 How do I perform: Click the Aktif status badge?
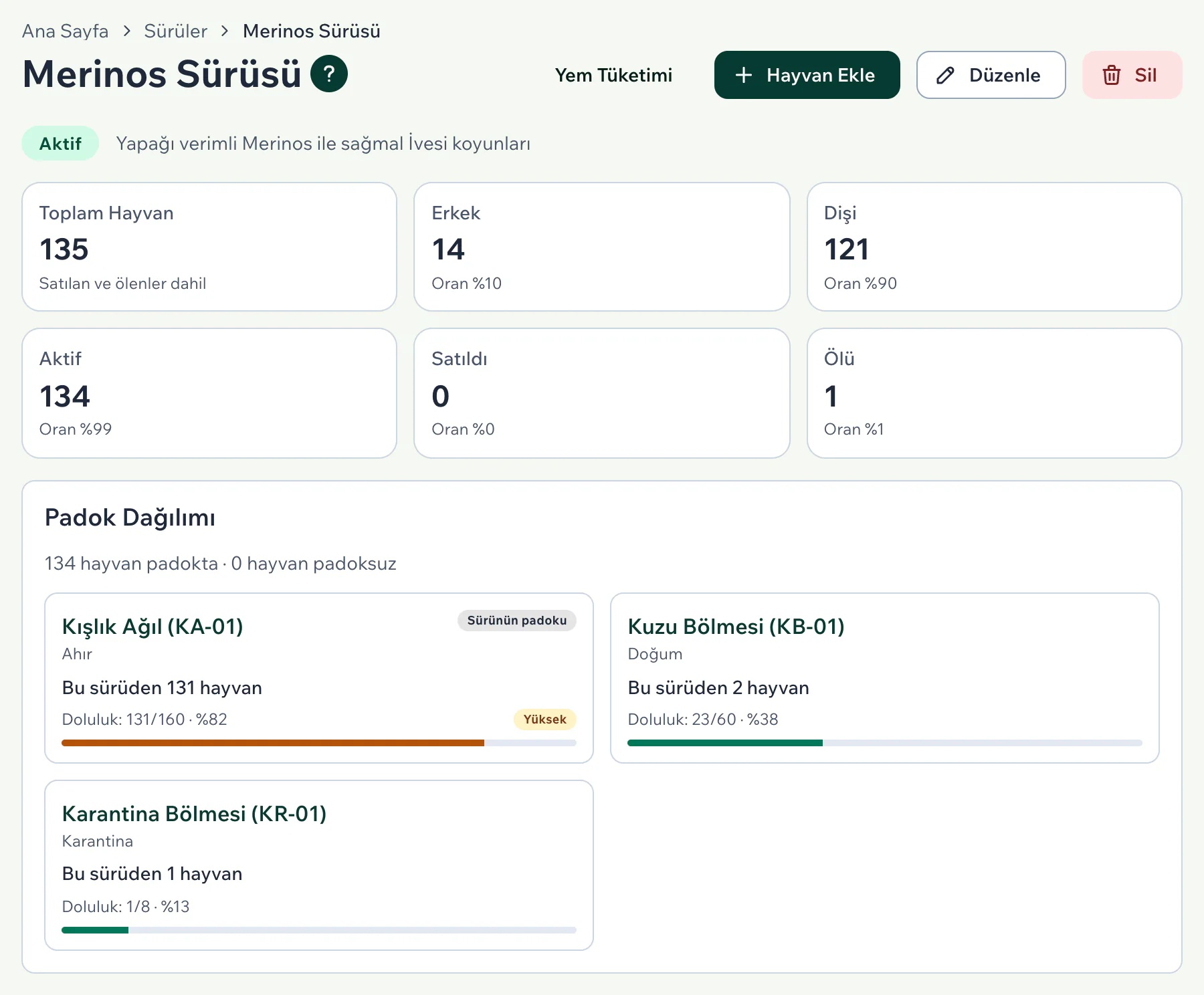pyautogui.click(x=60, y=143)
